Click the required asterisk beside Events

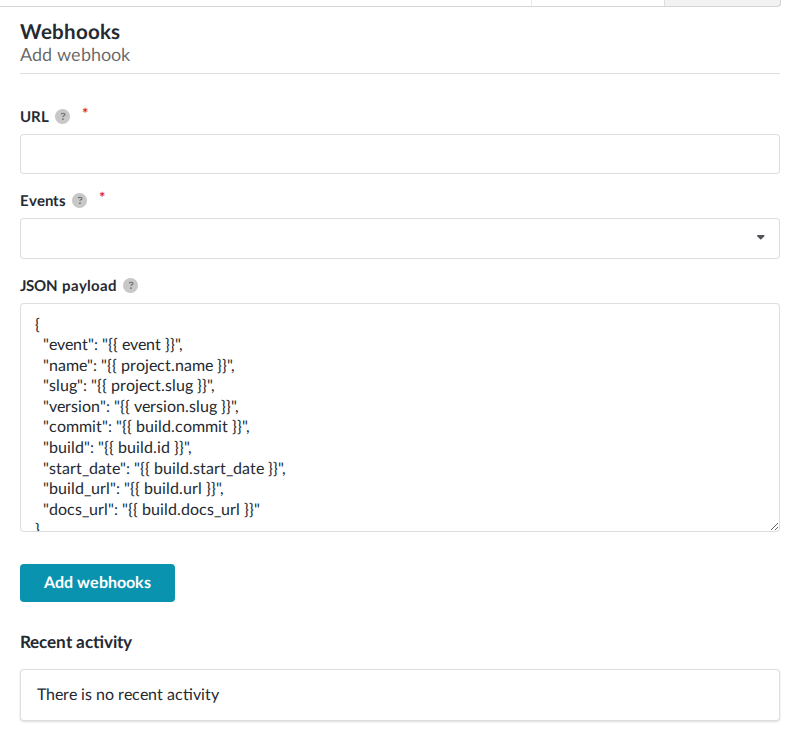(x=101, y=196)
